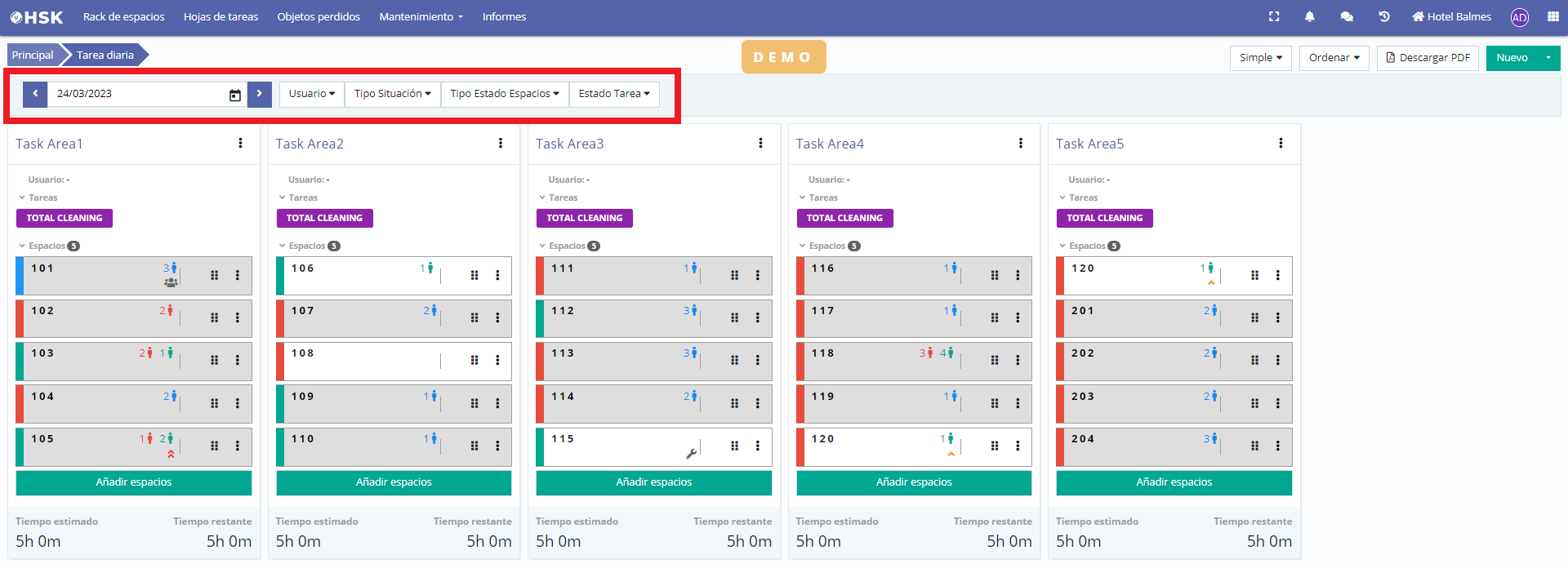Click the TOTAL CLEANING tag in Task Area4
1568x568 pixels.
click(x=844, y=218)
